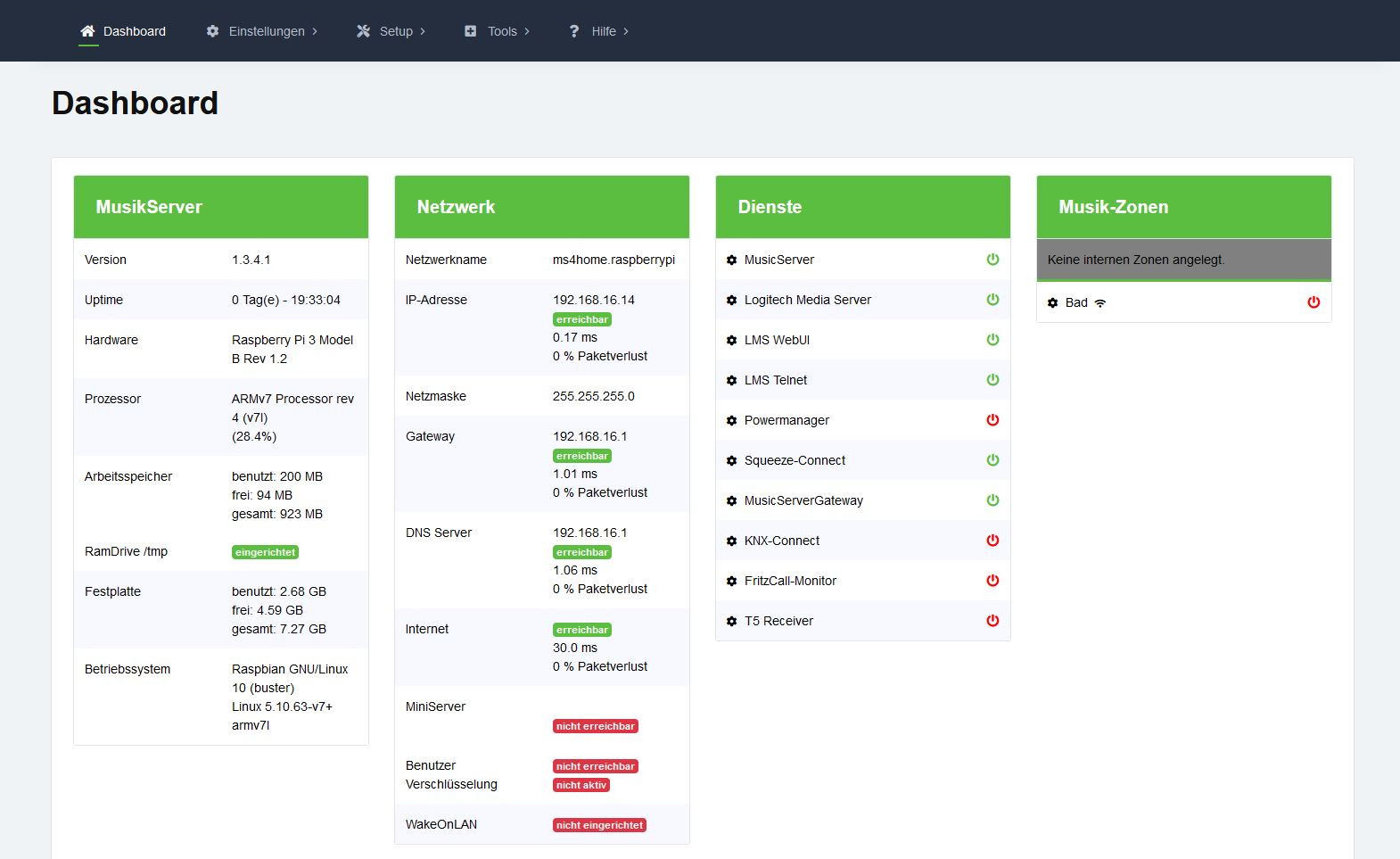Click the Musik-Zonen panel header
The width and height of the screenshot is (1400, 859).
[x=1183, y=207]
